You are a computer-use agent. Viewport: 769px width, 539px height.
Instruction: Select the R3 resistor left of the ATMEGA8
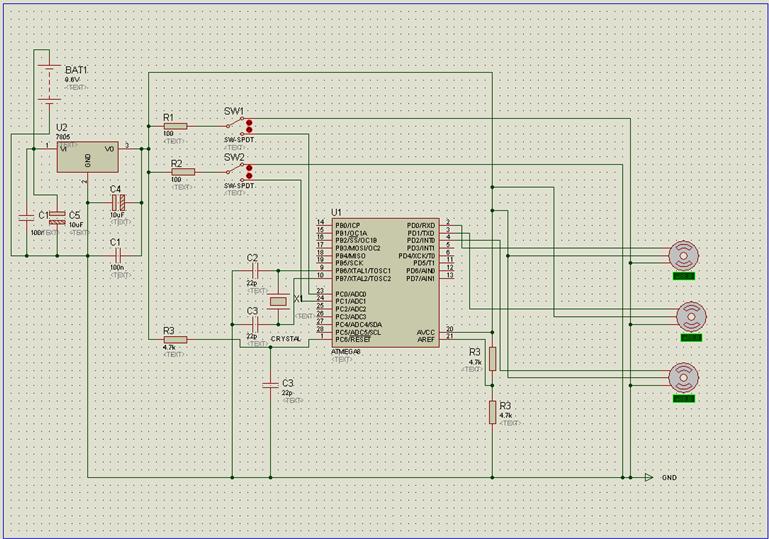[x=175, y=339]
